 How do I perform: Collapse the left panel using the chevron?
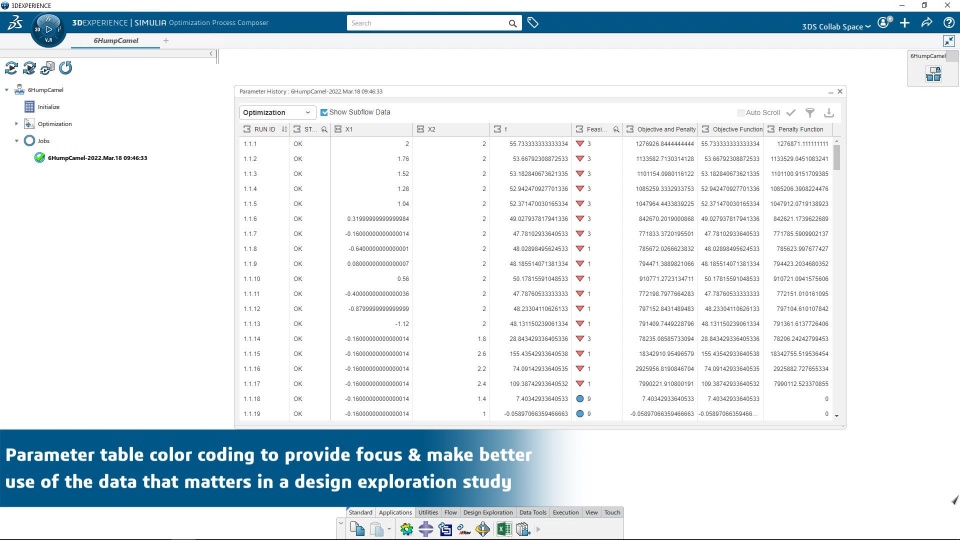pos(211,54)
